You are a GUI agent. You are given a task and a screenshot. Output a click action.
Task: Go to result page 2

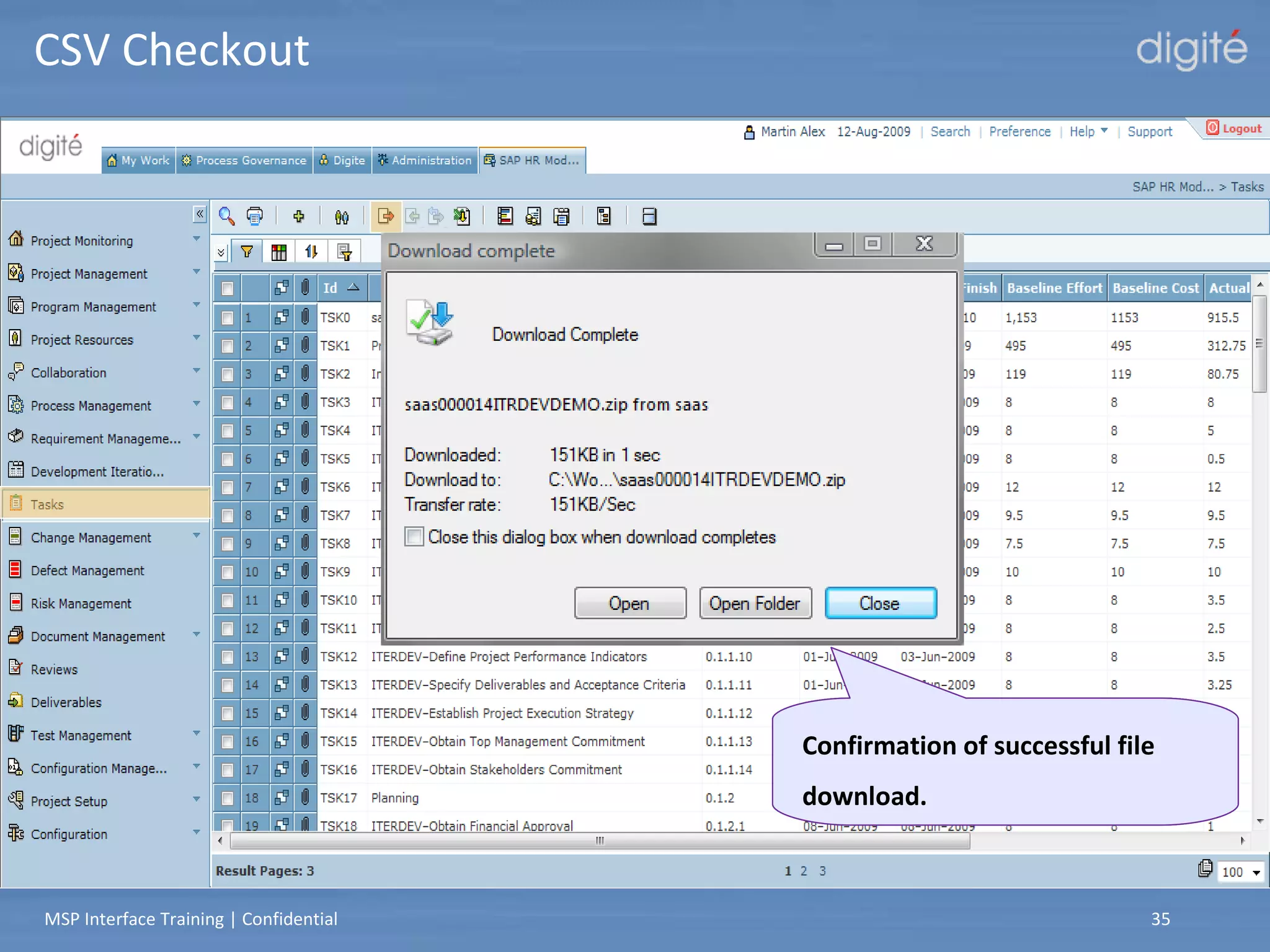click(x=804, y=871)
